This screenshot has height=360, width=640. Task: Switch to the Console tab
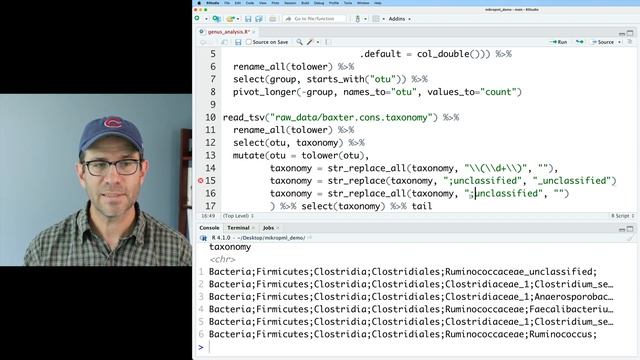pos(209,228)
